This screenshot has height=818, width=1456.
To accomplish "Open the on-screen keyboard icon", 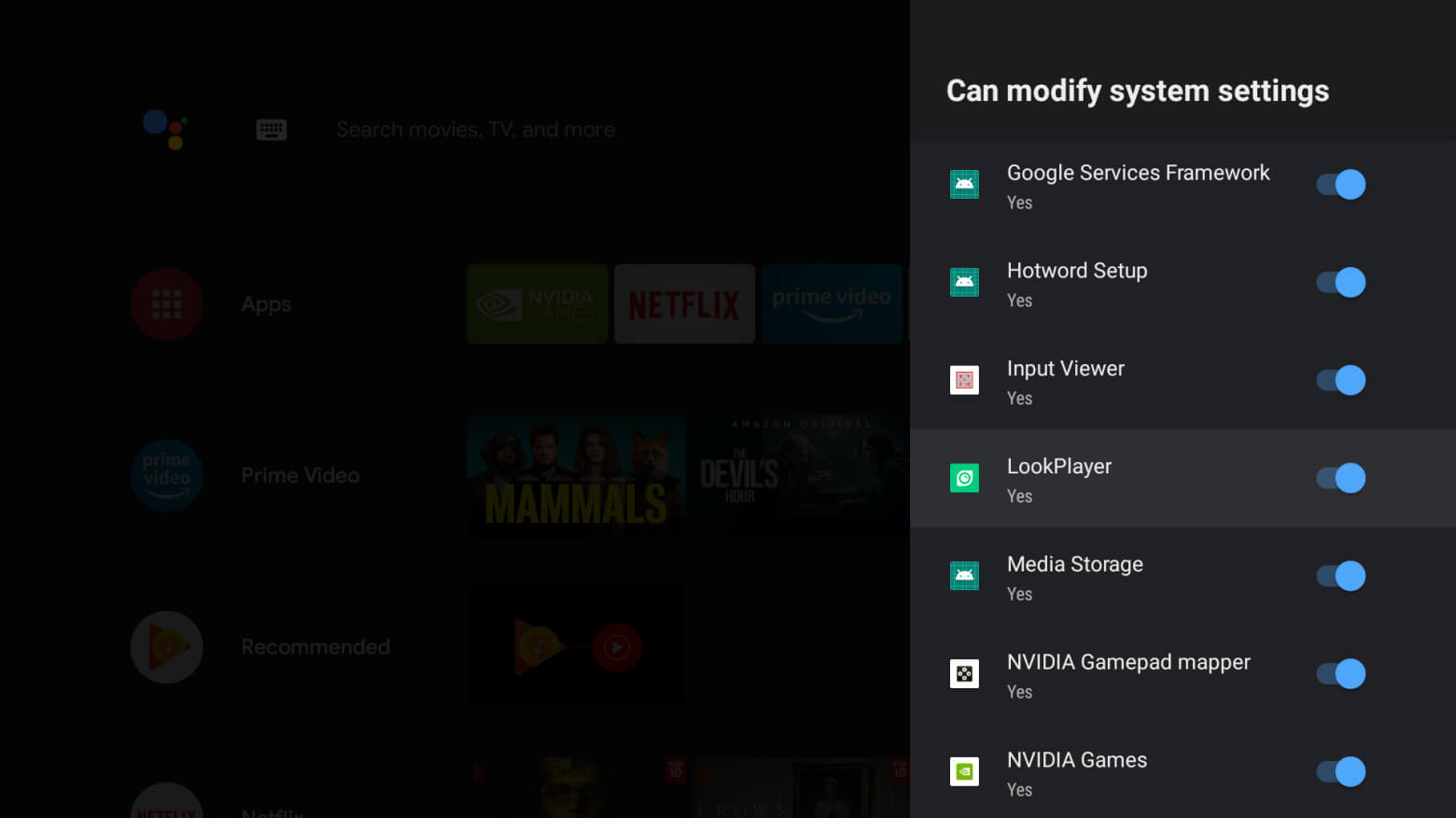I will pos(271,129).
